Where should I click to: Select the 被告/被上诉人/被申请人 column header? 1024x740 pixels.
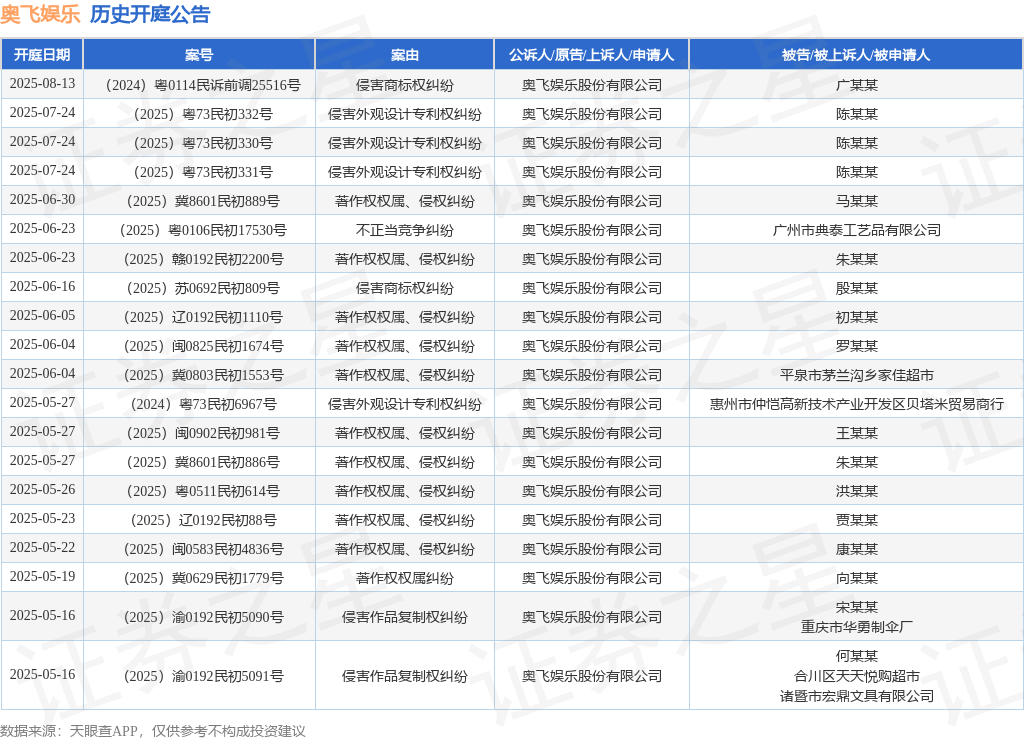point(856,55)
